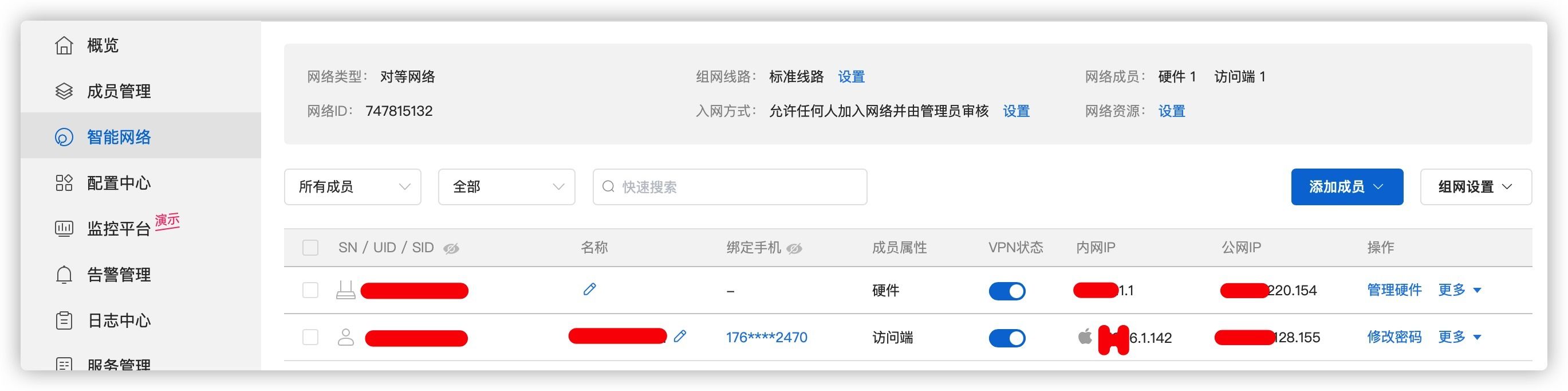The width and height of the screenshot is (1568, 391).
Task: Open the 添加成员 button menu
Action: 1346,187
